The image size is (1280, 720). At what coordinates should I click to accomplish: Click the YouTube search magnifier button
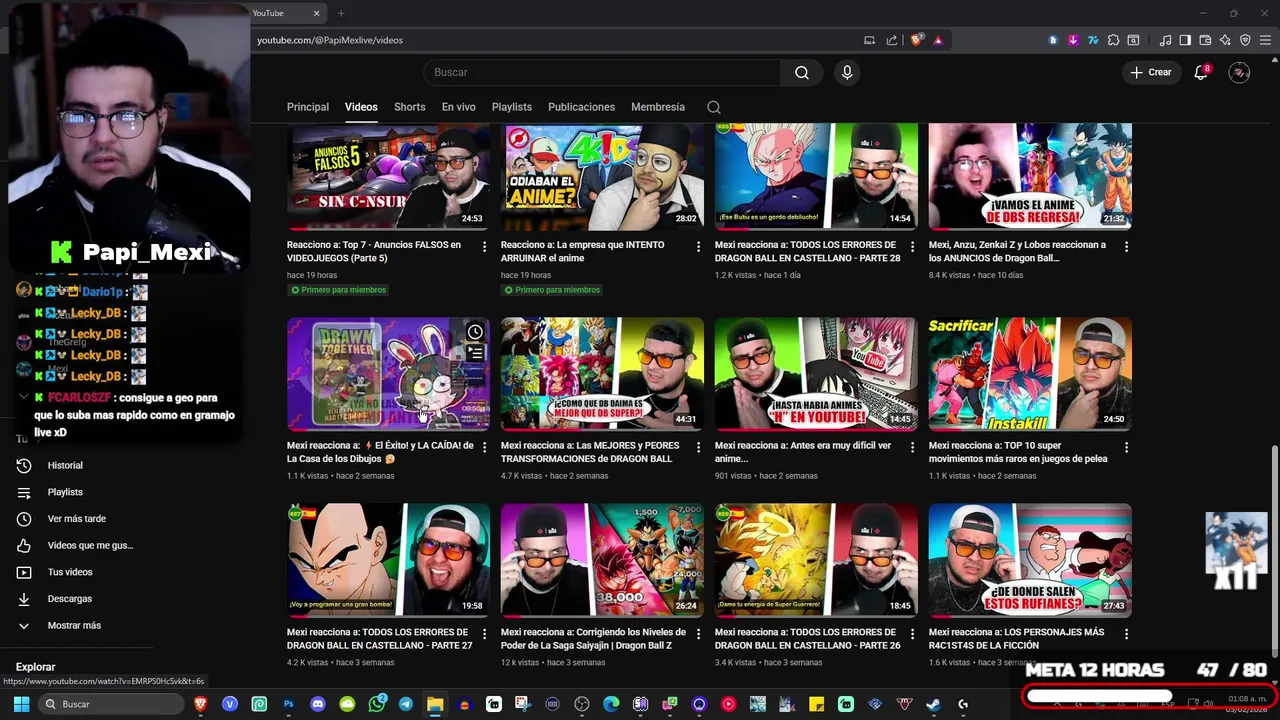pyautogui.click(x=802, y=72)
